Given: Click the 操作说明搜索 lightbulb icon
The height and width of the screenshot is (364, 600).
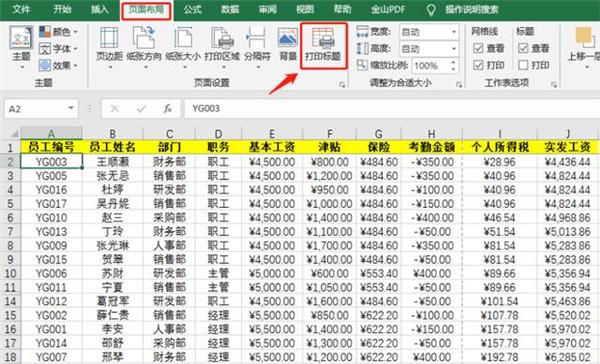Looking at the screenshot, I should click(431, 10).
